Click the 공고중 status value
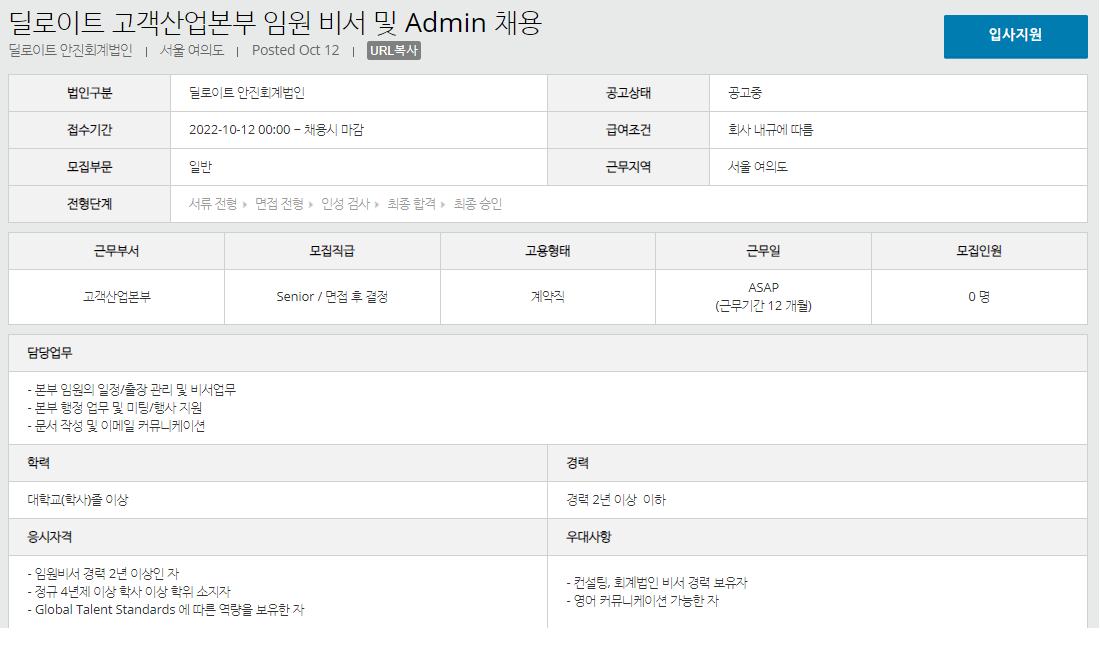The image size is (1100, 648). coord(745,93)
